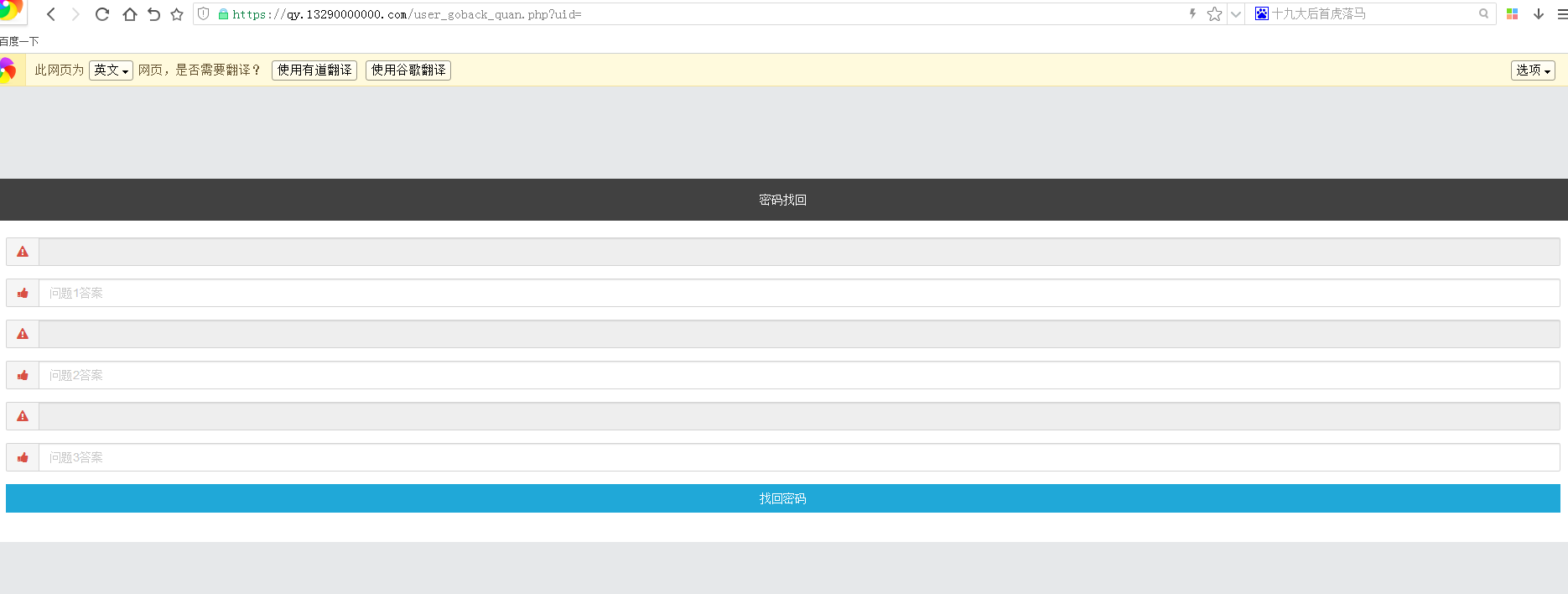The width and height of the screenshot is (1568, 594).
Task: Open downloads with the down arrow icon
Action: click(x=1539, y=14)
